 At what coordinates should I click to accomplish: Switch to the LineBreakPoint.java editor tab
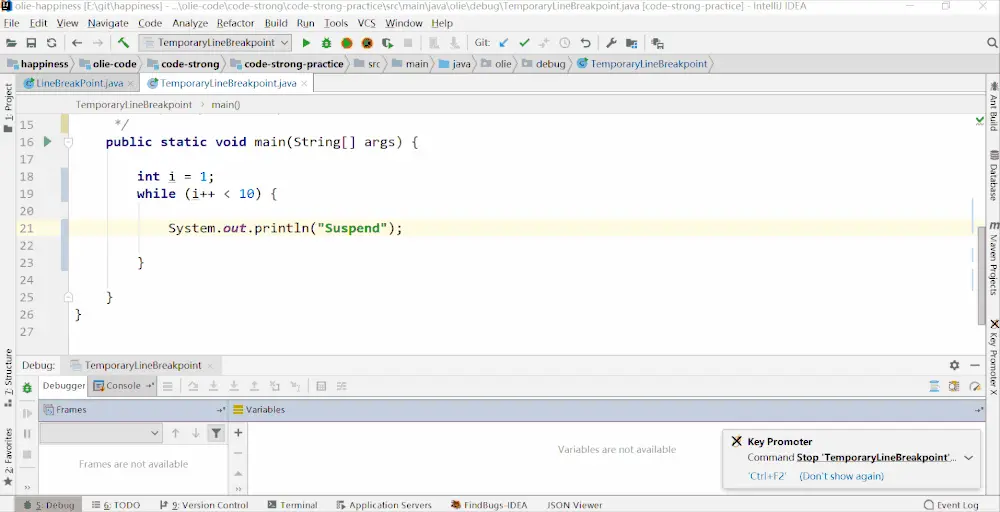pyautogui.click(x=79, y=84)
